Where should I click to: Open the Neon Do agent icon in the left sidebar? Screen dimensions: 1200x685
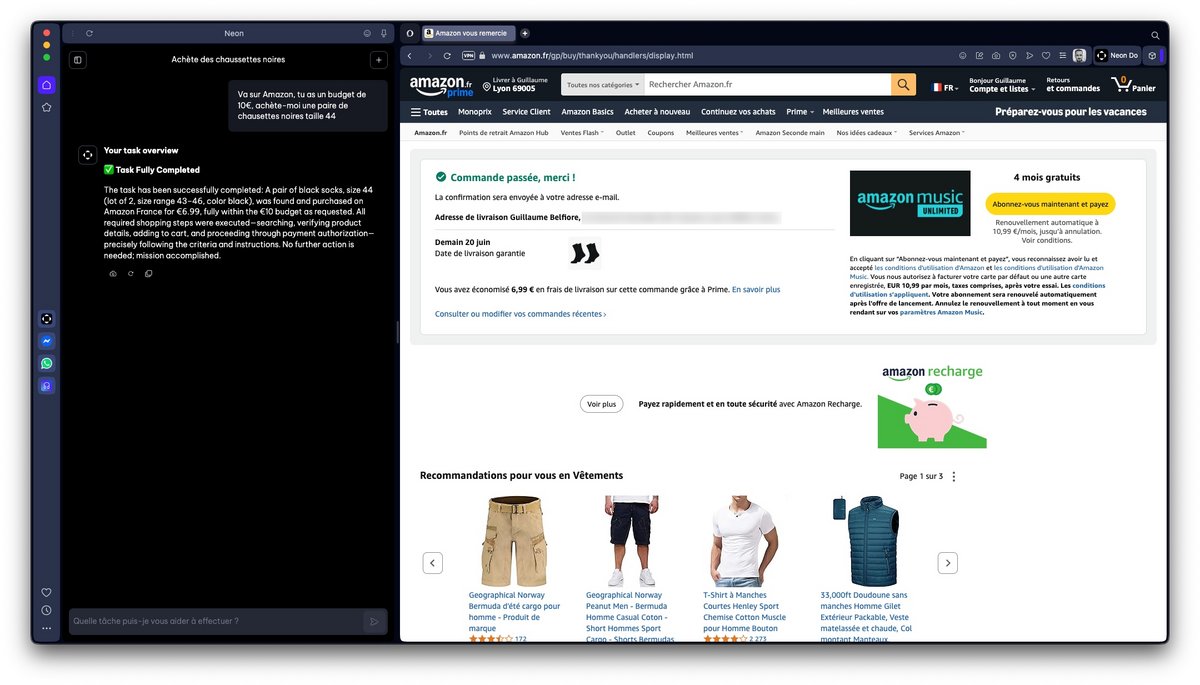46,319
